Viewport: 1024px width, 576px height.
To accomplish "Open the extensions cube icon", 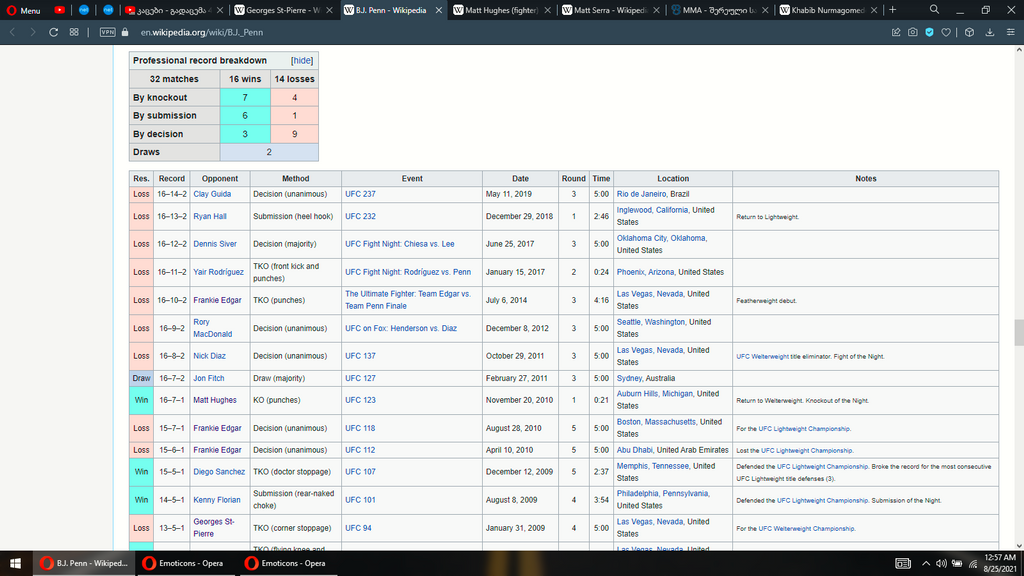I will (x=969, y=32).
